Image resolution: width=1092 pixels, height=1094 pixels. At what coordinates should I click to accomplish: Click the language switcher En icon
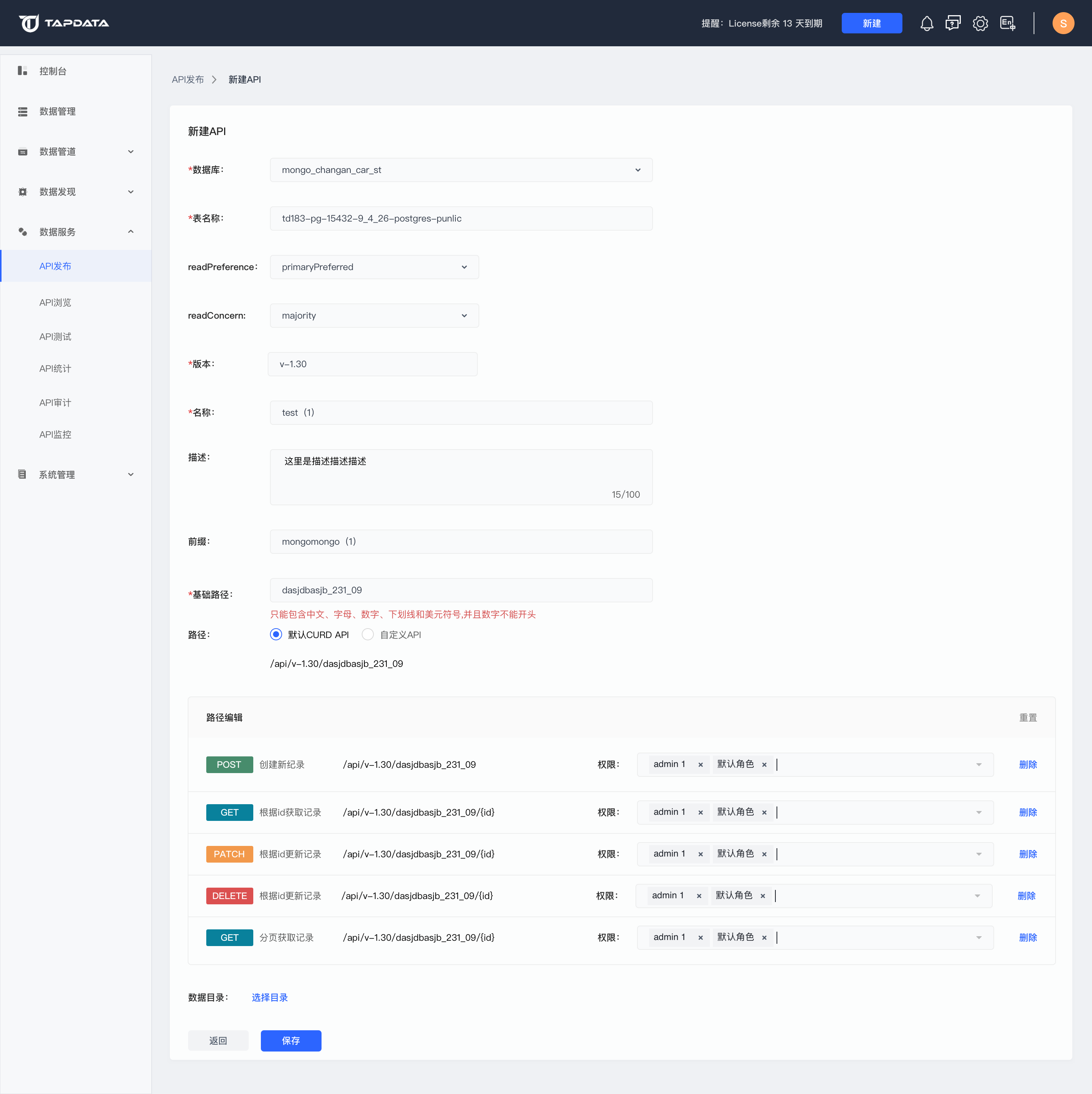[1008, 23]
